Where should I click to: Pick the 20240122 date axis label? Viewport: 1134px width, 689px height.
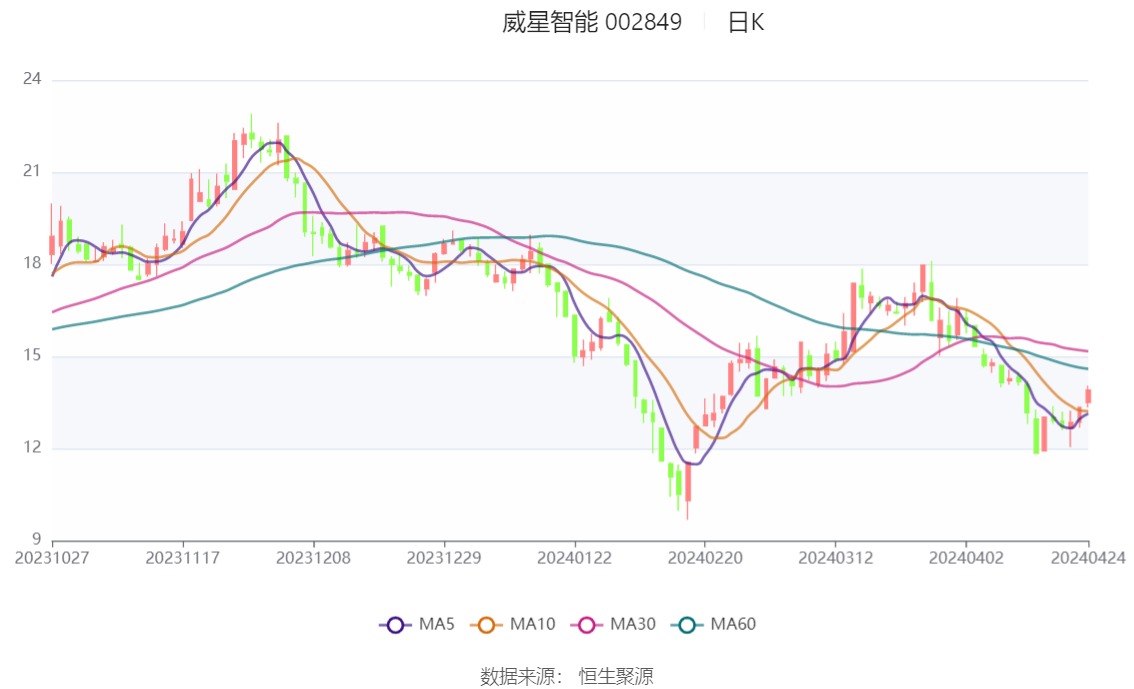tap(574, 558)
